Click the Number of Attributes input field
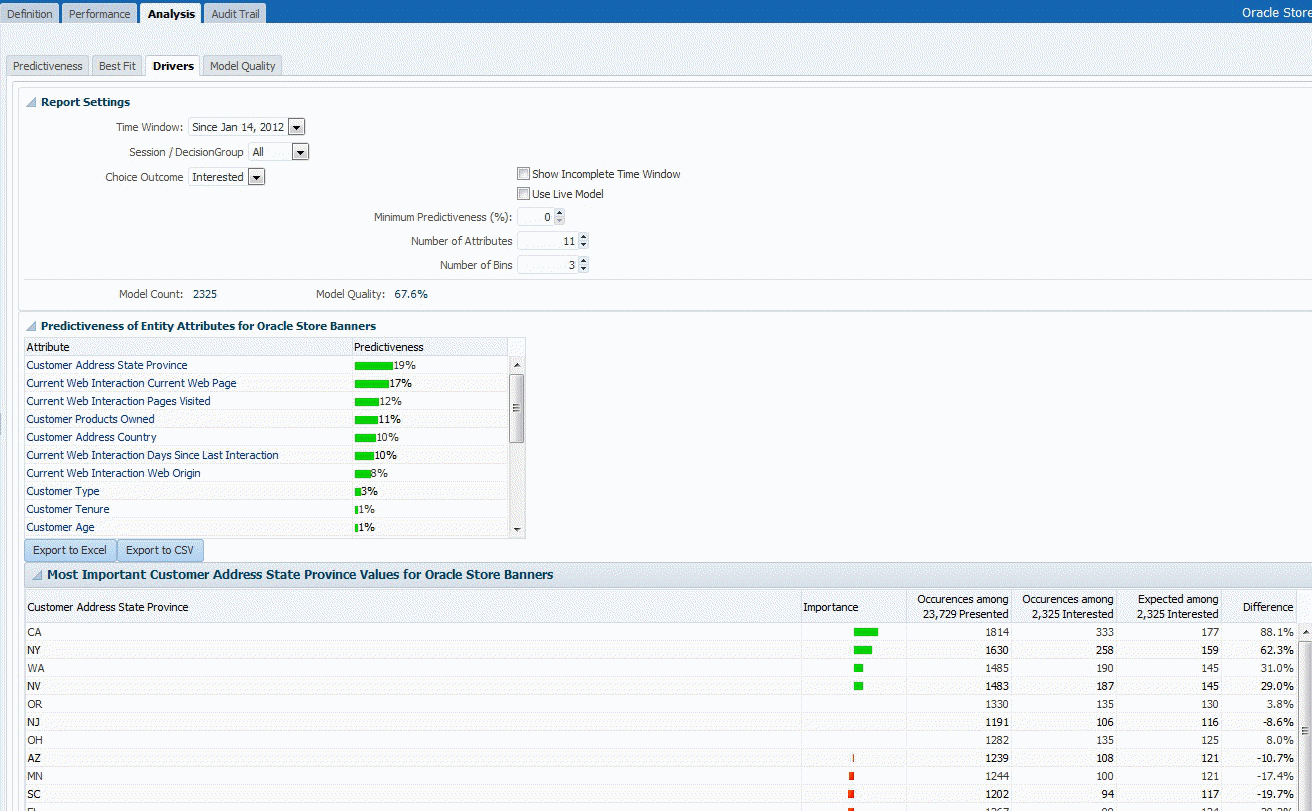This screenshot has width=1312, height=811. point(547,241)
